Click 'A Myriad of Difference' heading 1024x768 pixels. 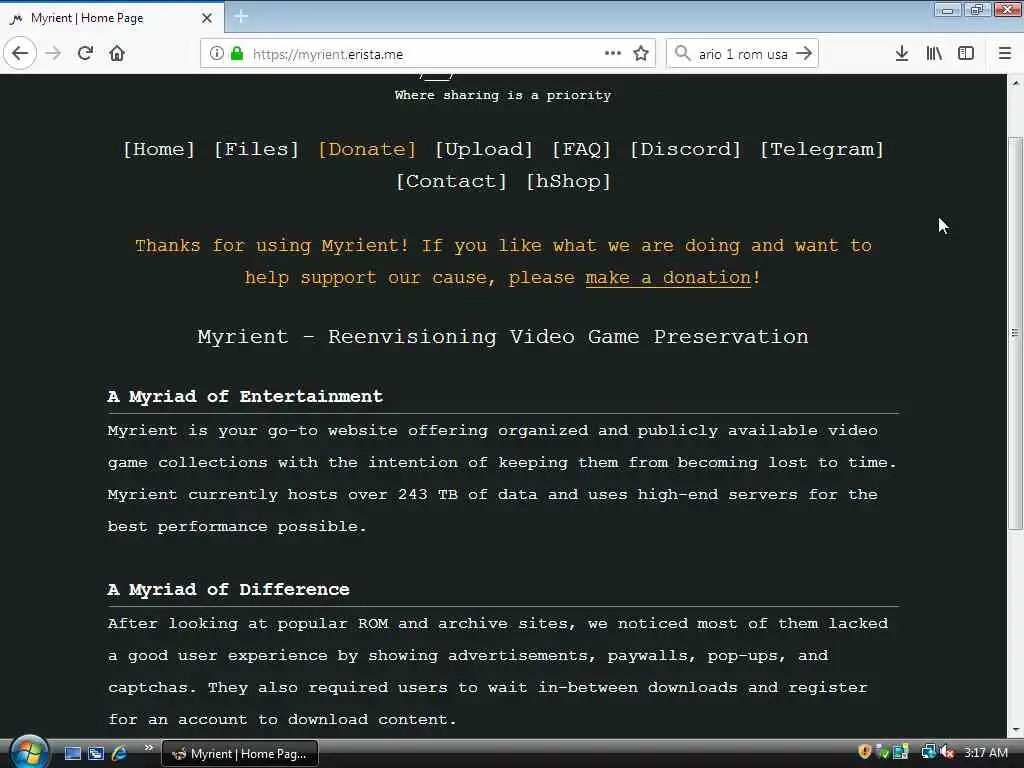[x=229, y=590]
